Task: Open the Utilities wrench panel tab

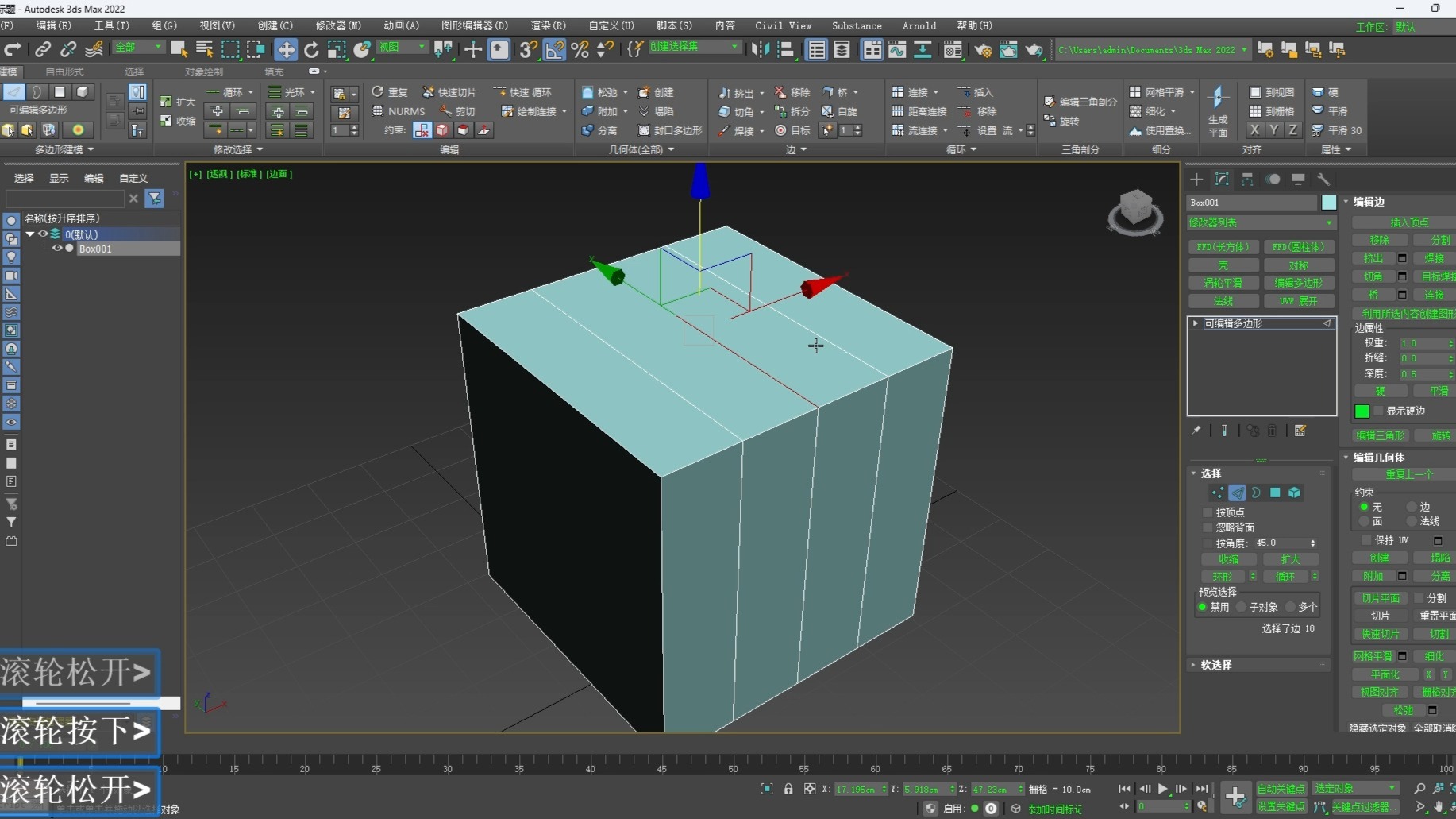Action: pos(1323,179)
